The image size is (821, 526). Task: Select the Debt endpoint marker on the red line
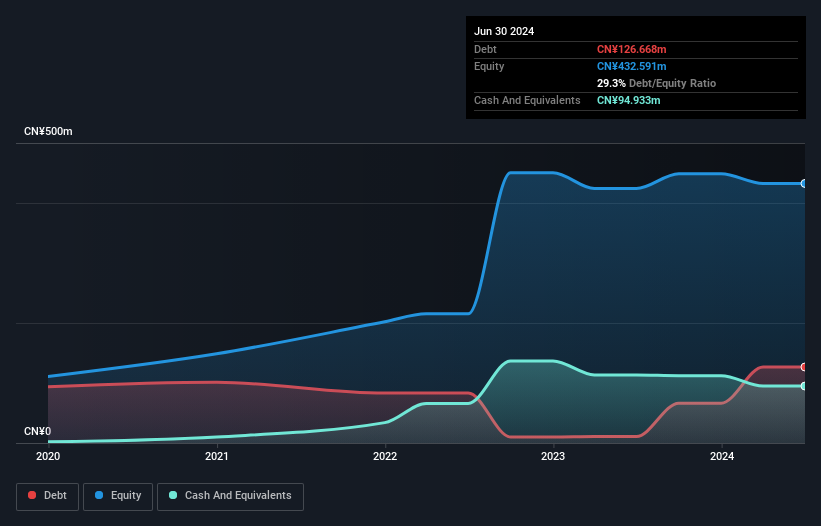tap(804, 367)
